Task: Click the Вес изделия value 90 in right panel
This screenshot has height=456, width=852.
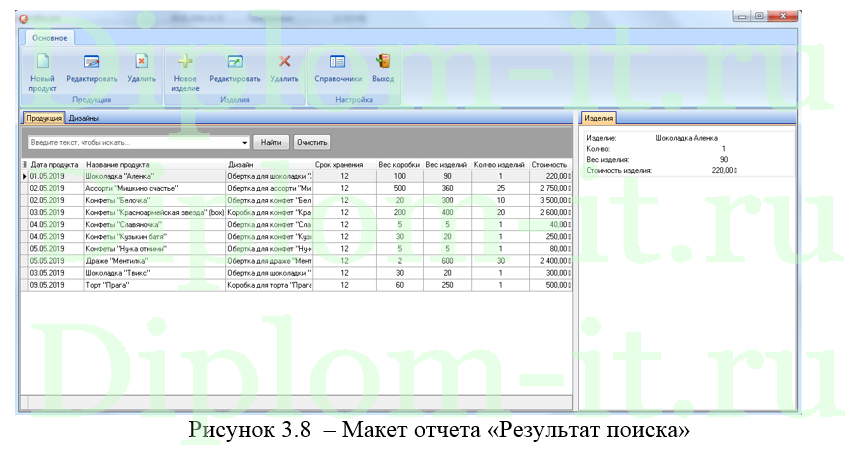Action: coord(724,159)
